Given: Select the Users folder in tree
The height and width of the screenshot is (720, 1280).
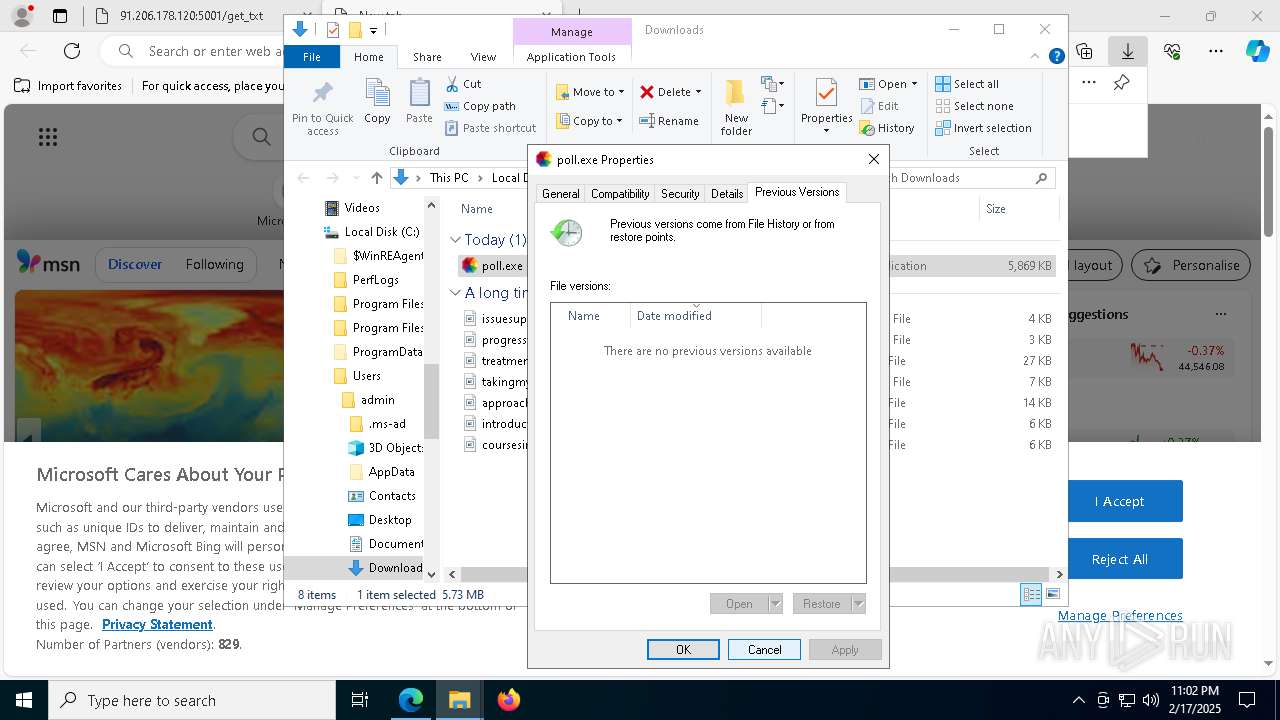Looking at the screenshot, I should (366, 376).
